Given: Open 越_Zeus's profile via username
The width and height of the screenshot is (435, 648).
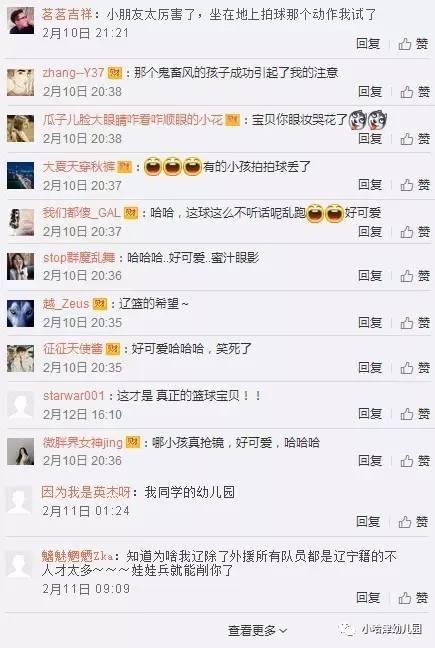Looking at the screenshot, I should point(66,304).
